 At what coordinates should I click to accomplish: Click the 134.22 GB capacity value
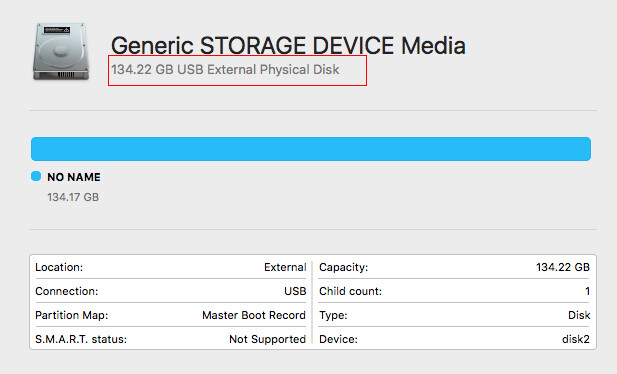[x=563, y=267]
